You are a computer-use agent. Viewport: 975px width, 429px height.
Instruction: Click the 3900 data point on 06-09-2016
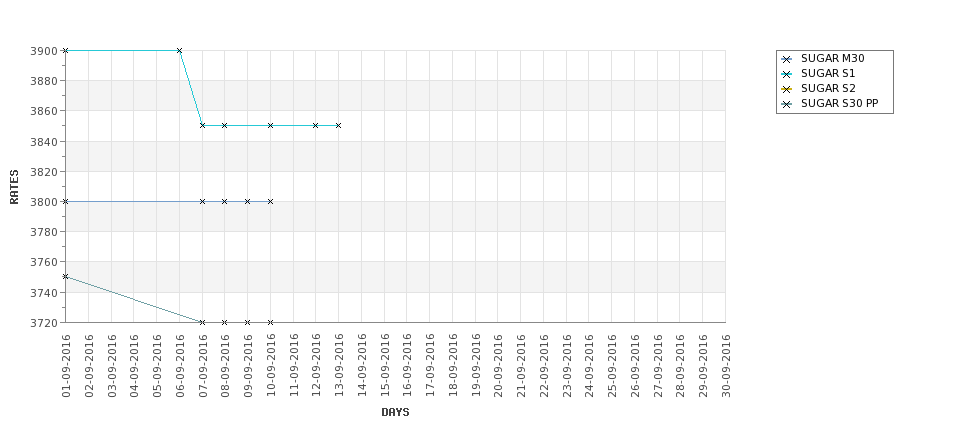pyautogui.click(x=179, y=50)
